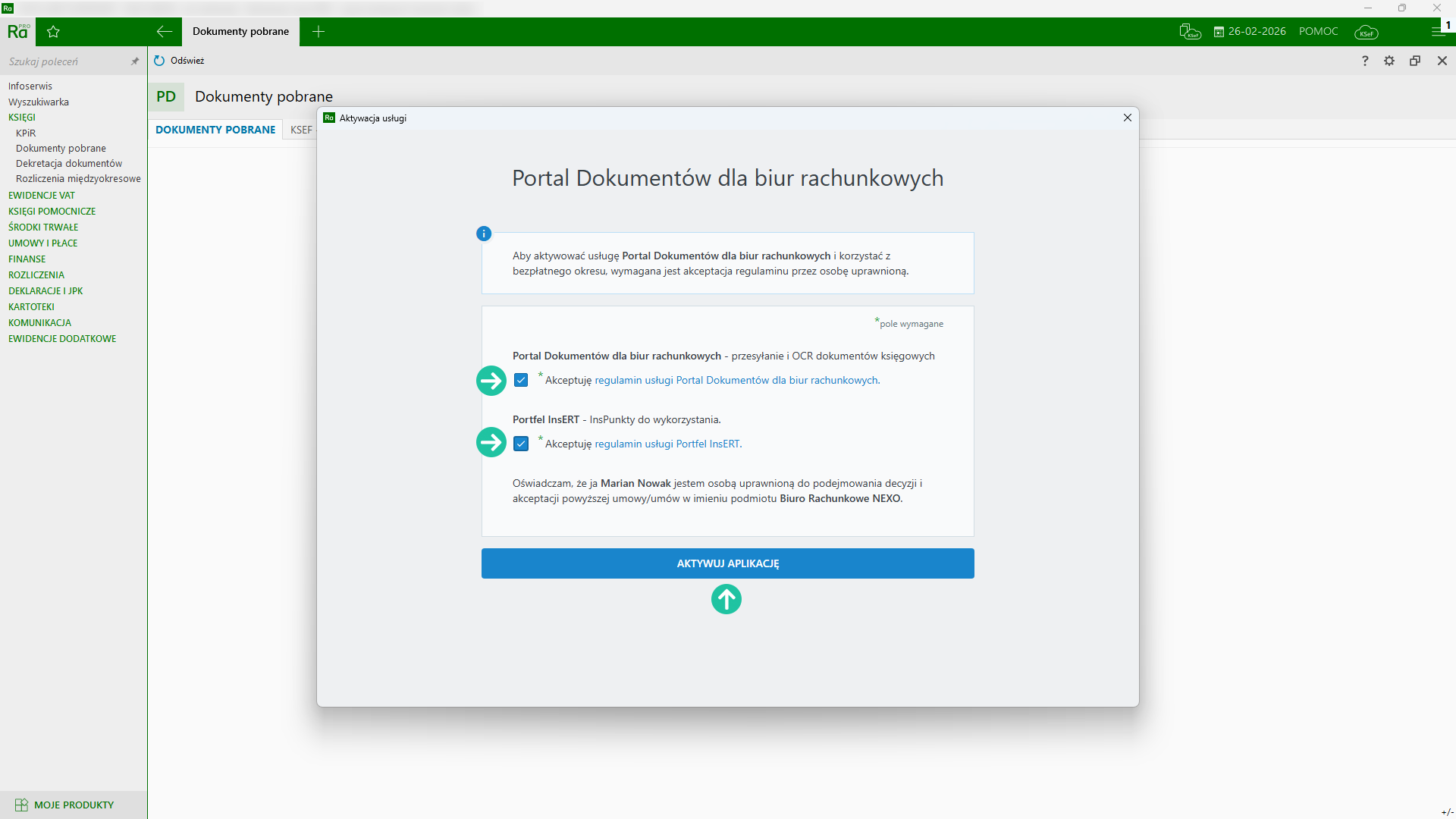Open MOJE PRODUKTY at sidebar bottom

coord(74,805)
